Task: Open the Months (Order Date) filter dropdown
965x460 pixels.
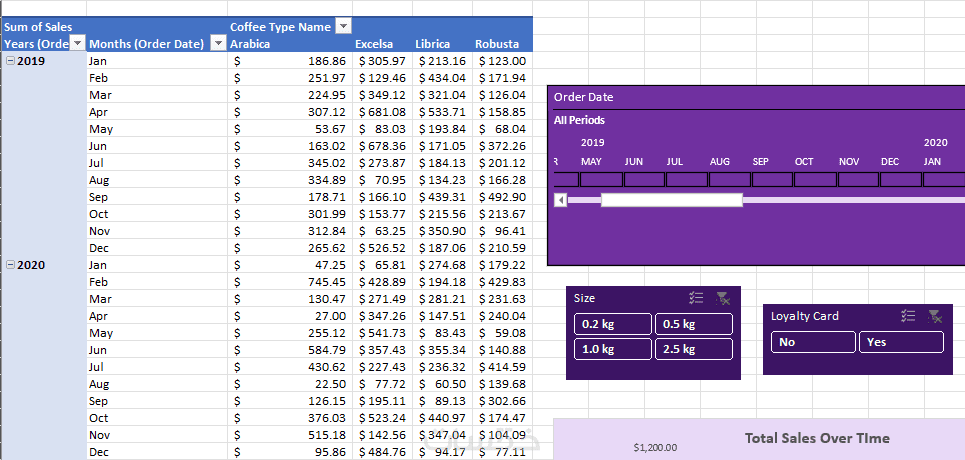Action: click(219, 44)
